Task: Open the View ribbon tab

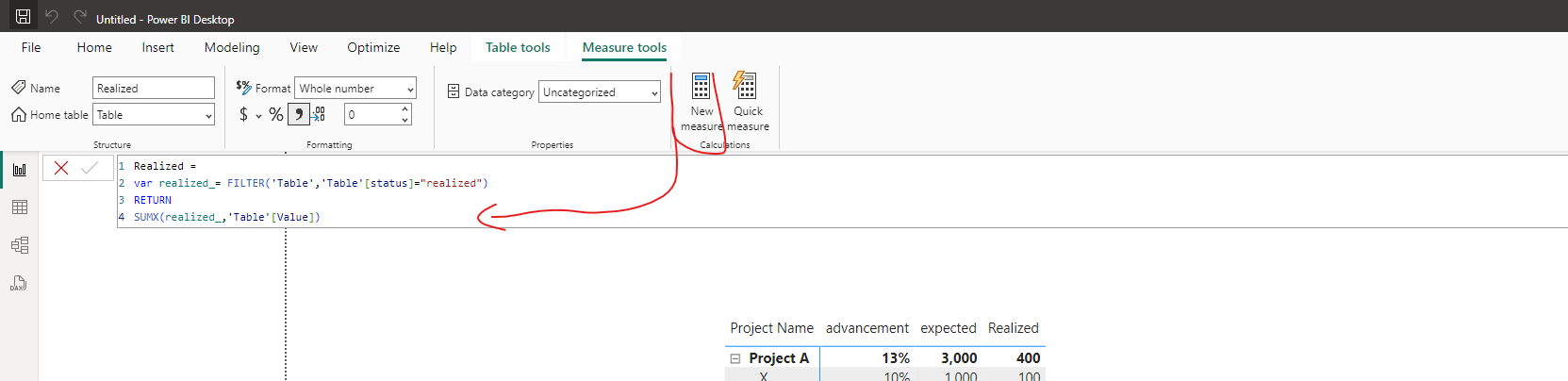Action: coord(304,47)
